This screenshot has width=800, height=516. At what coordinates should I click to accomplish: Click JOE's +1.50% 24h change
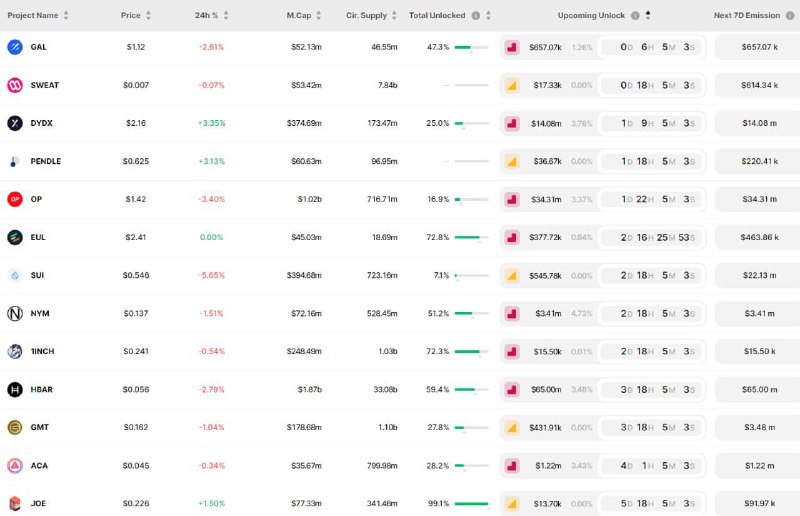point(211,503)
